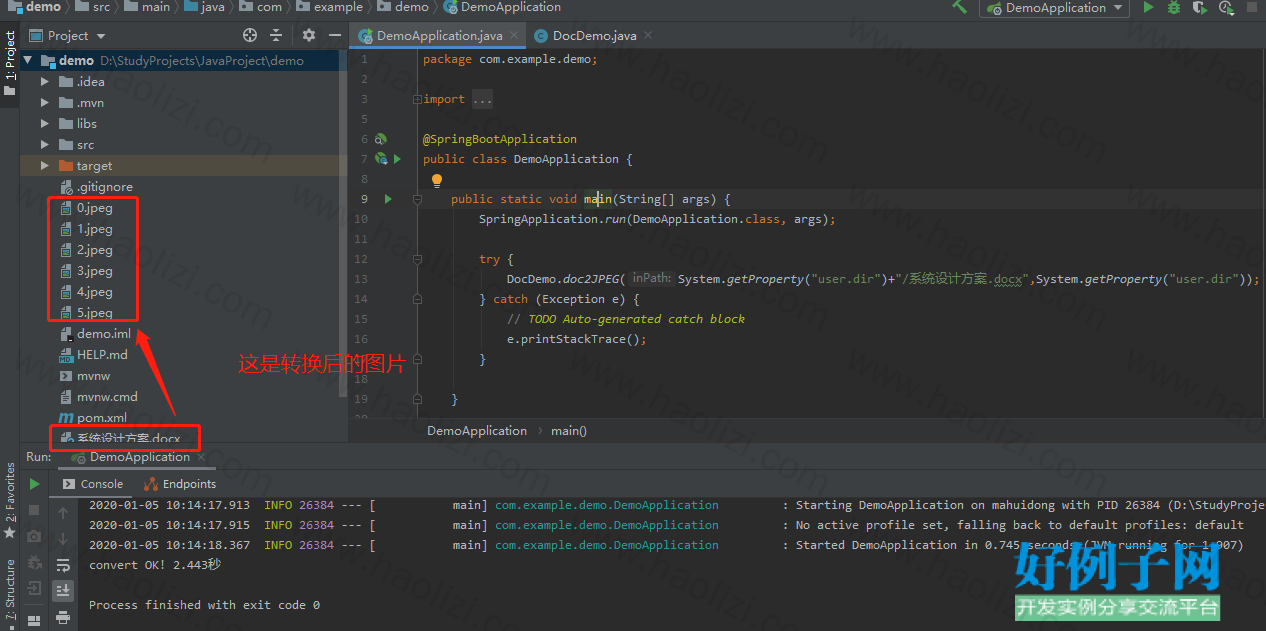Switch to DocDemo.java editor tab
Image resolution: width=1266 pixels, height=631 pixels.
(x=594, y=35)
